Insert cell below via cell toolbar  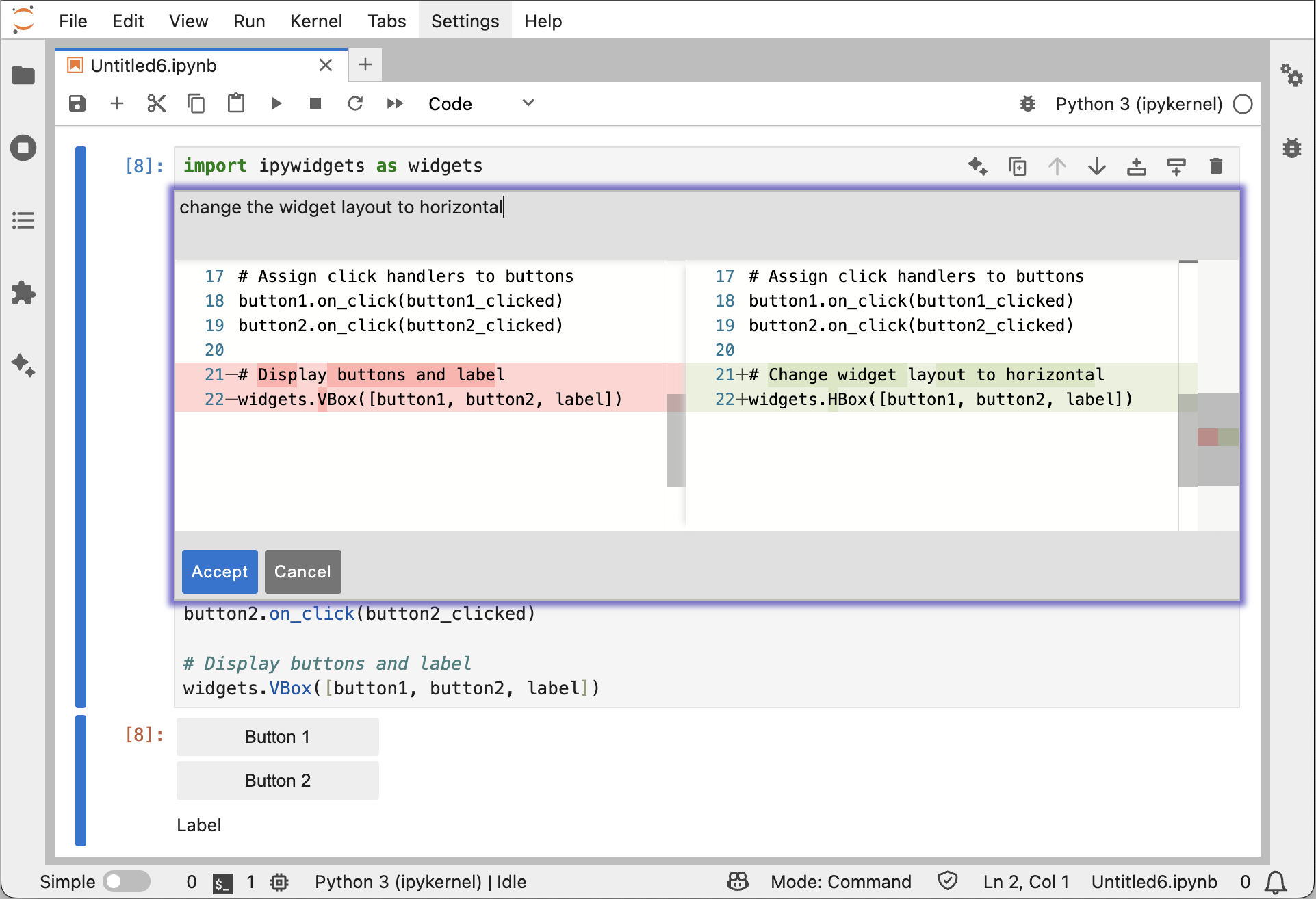pos(1176,166)
